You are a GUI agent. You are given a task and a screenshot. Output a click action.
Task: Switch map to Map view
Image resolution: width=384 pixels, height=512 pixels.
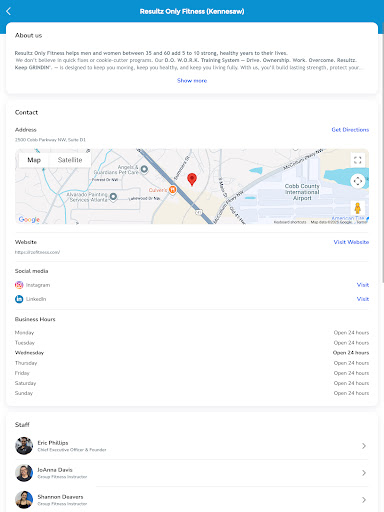34,160
